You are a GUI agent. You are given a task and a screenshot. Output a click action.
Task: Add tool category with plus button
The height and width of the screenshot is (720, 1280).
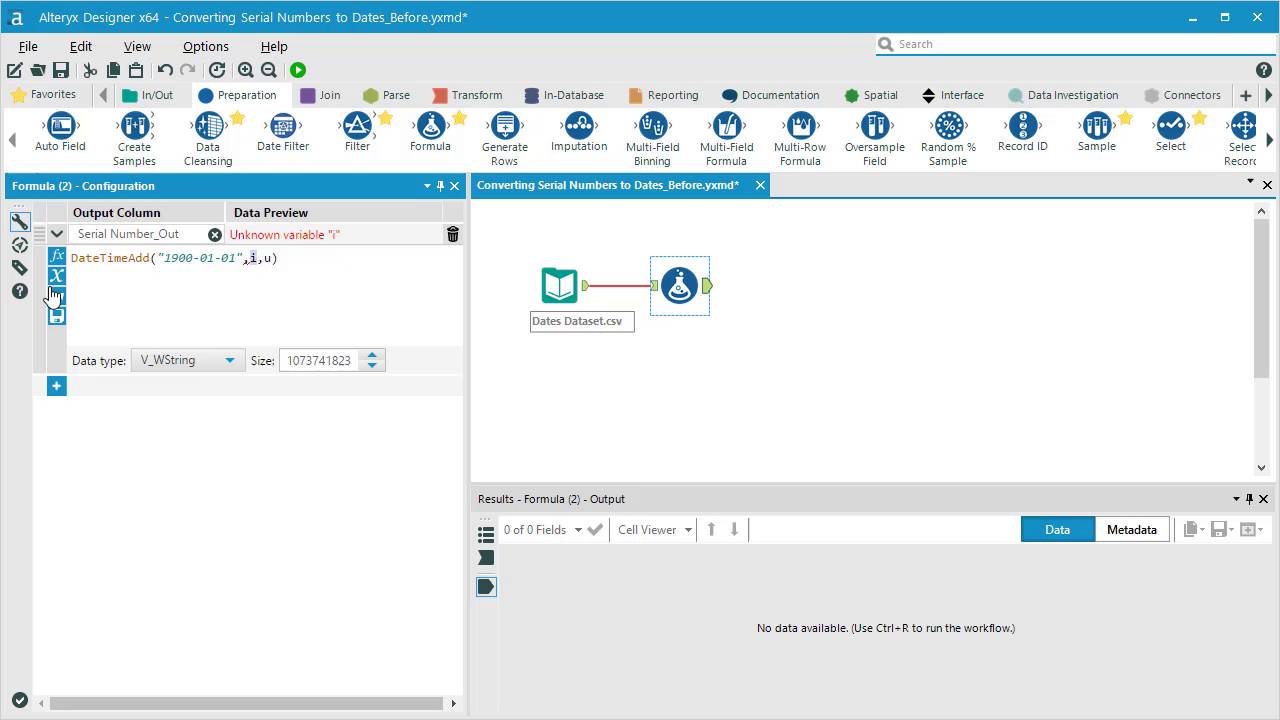coord(1245,95)
